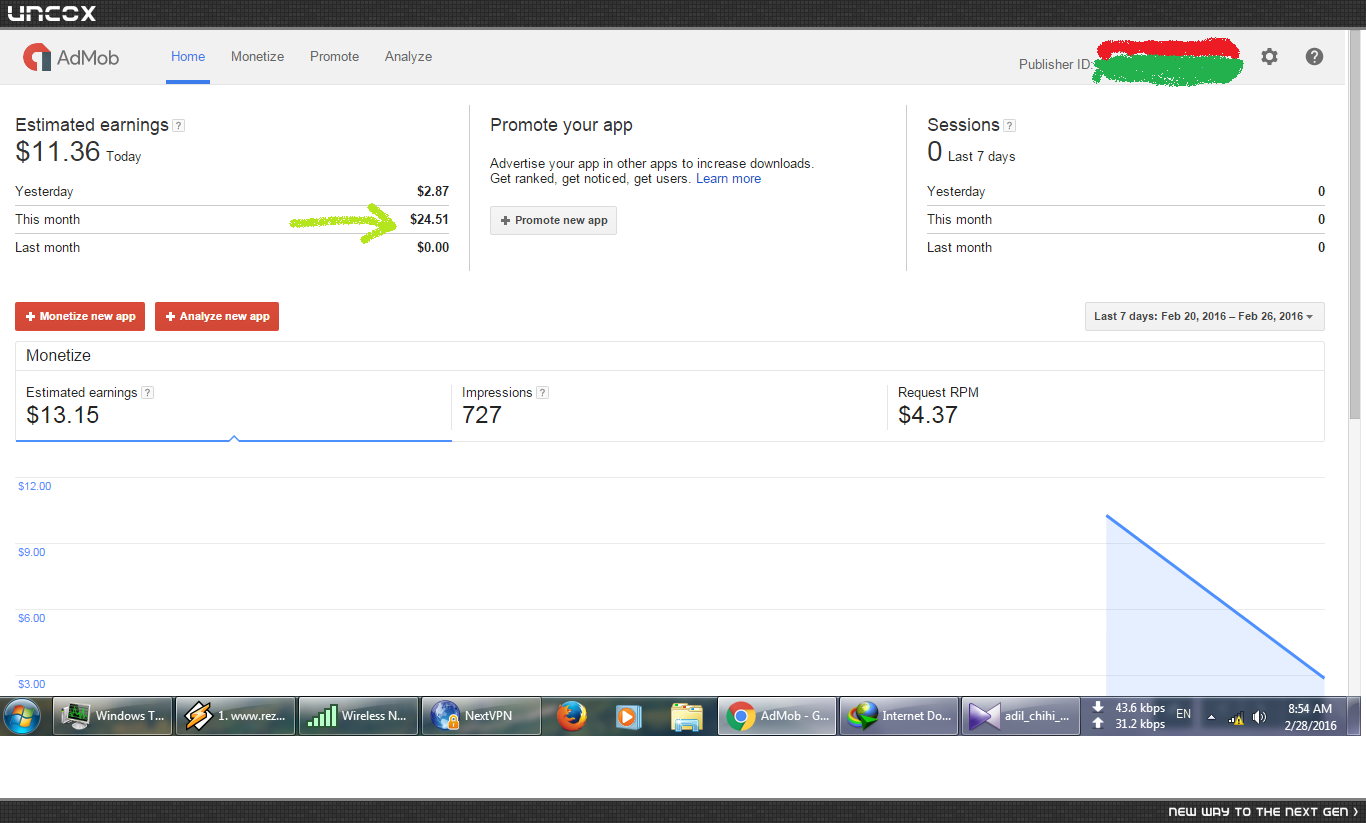Switch to the NextVPN taskbar window
The height and width of the screenshot is (823, 1366).
[481, 716]
